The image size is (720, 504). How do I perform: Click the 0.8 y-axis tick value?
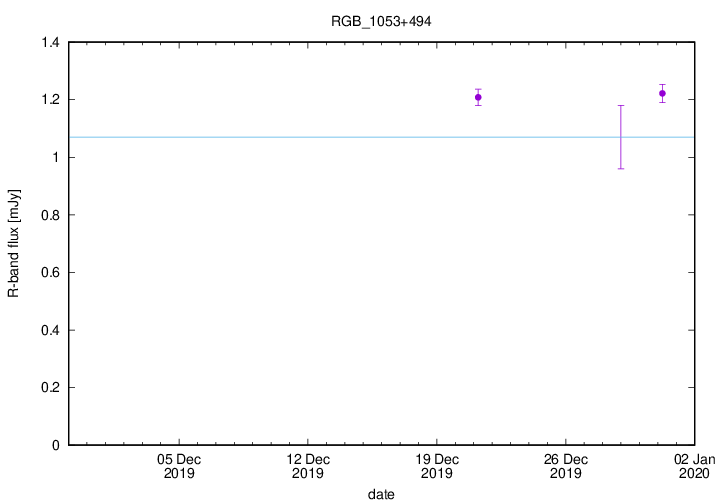[50, 215]
